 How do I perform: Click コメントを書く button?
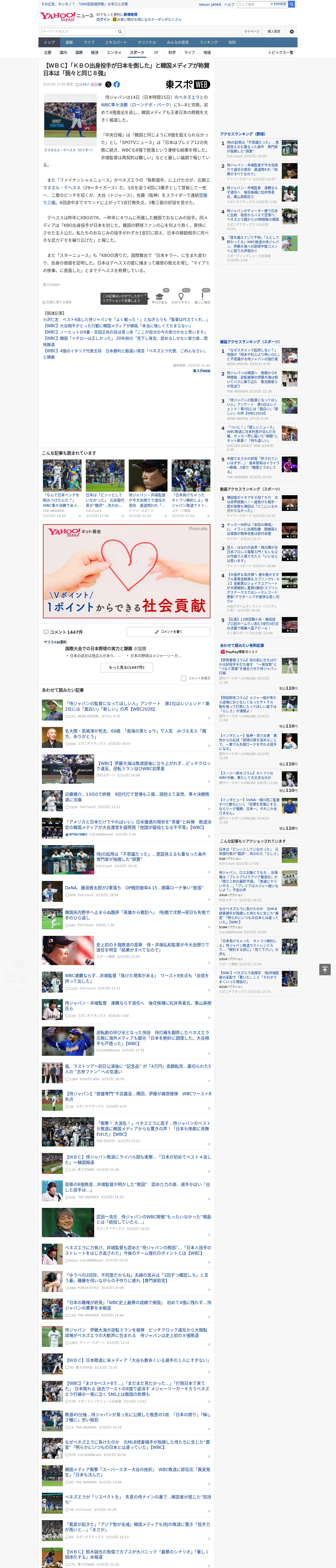(x=168, y=632)
